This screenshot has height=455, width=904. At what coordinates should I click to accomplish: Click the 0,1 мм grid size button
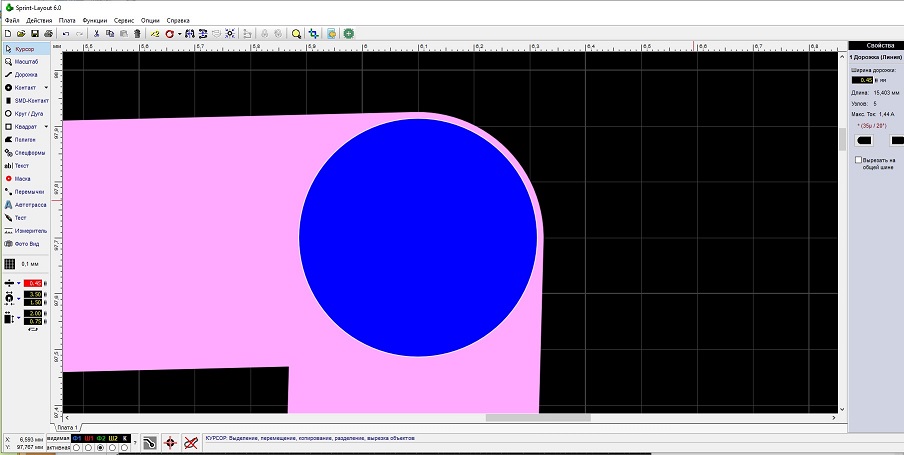pos(30,264)
